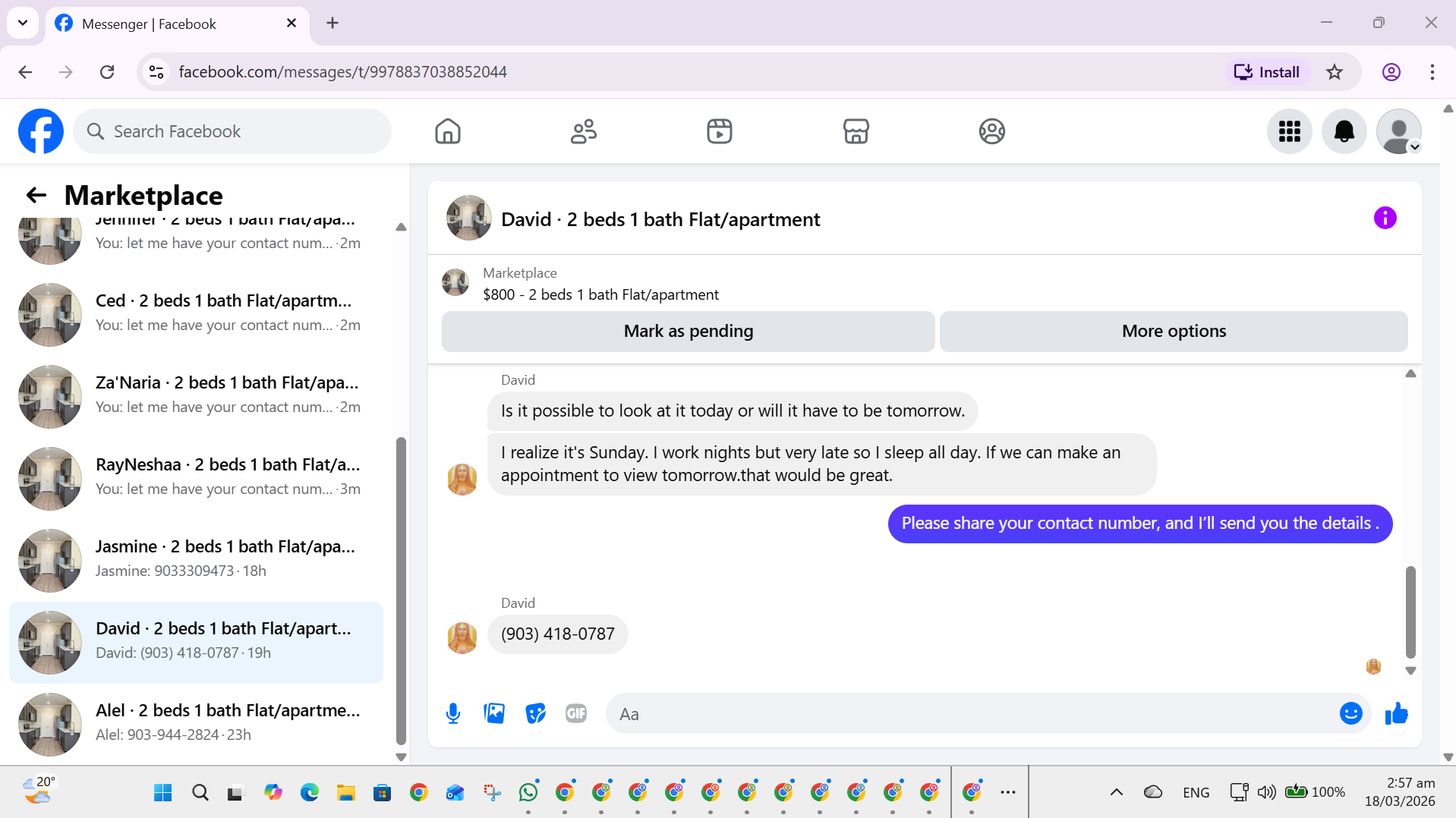The image size is (1456, 818).
Task: Click the conversation list scrollbar thumb
Action: 401,590
